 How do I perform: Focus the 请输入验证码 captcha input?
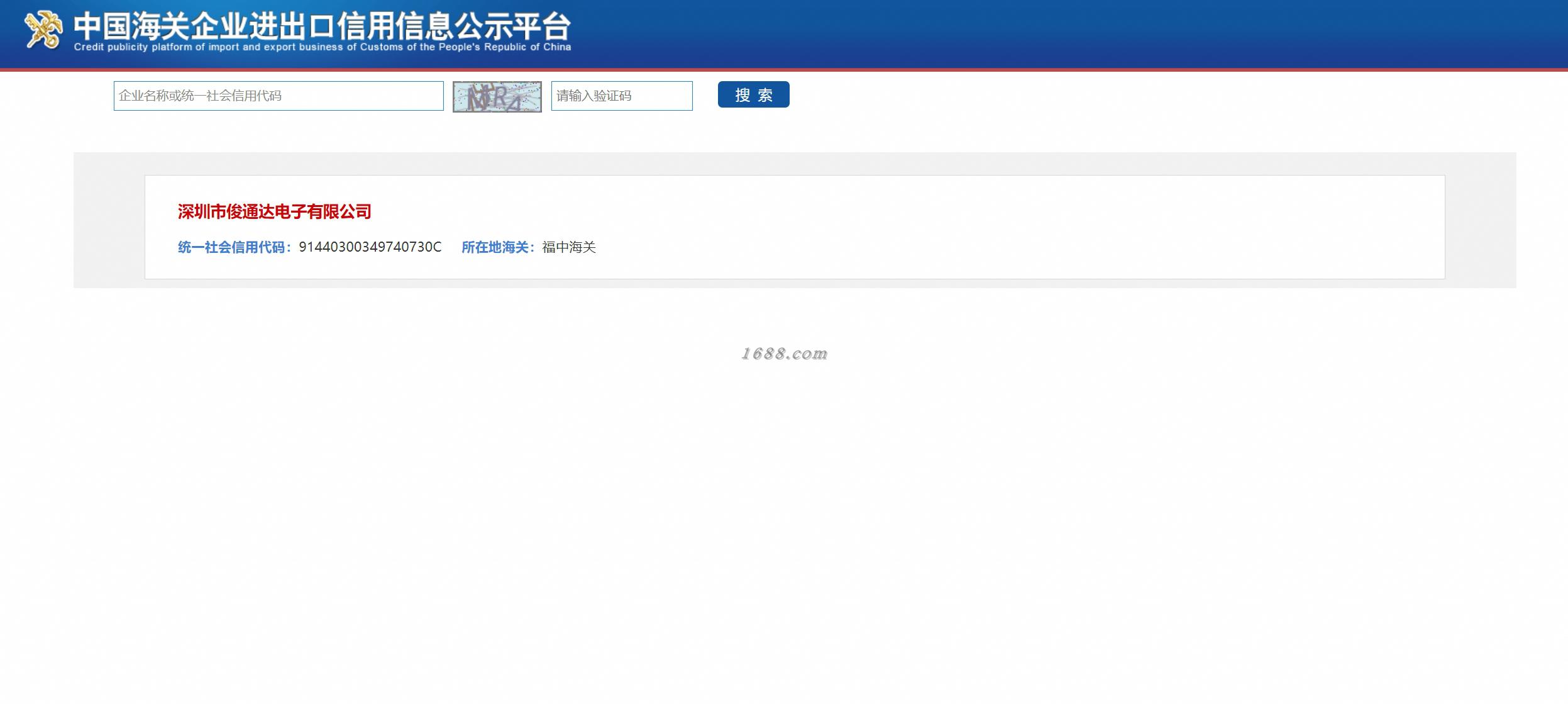coord(621,96)
